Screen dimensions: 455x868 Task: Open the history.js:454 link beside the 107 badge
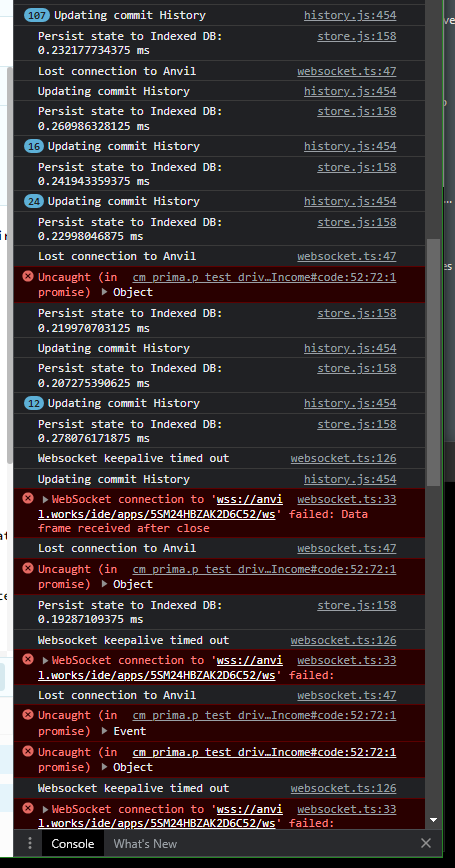pos(350,16)
